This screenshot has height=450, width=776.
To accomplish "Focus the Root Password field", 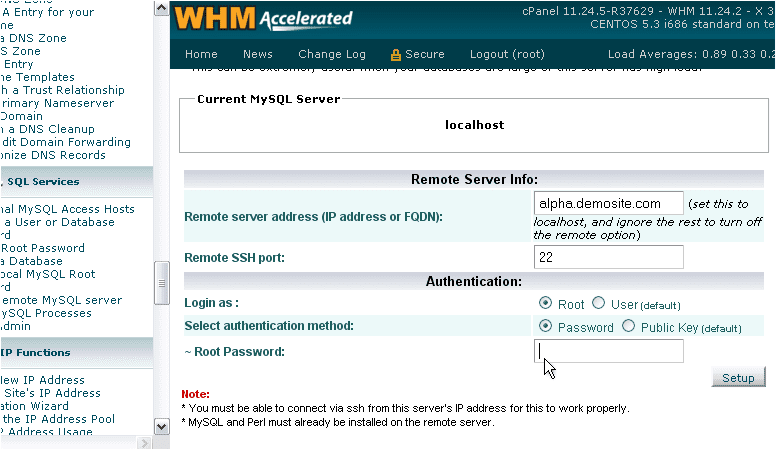I will tap(609, 351).
